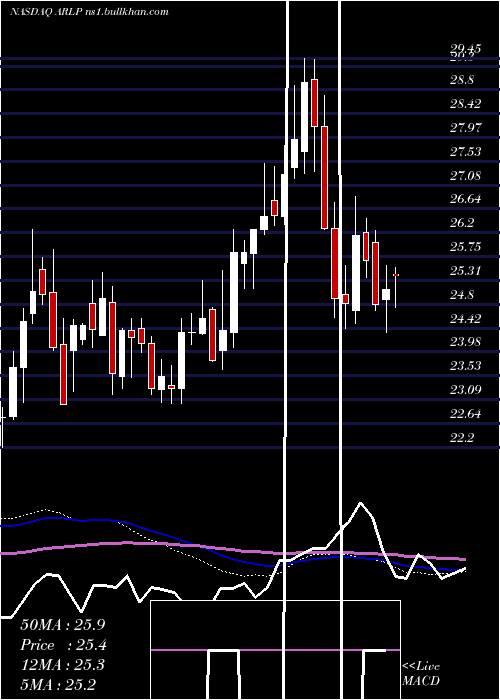Click the 22.2 price axis label
This screenshot has height=700, width=500.
(x=462, y=438)
